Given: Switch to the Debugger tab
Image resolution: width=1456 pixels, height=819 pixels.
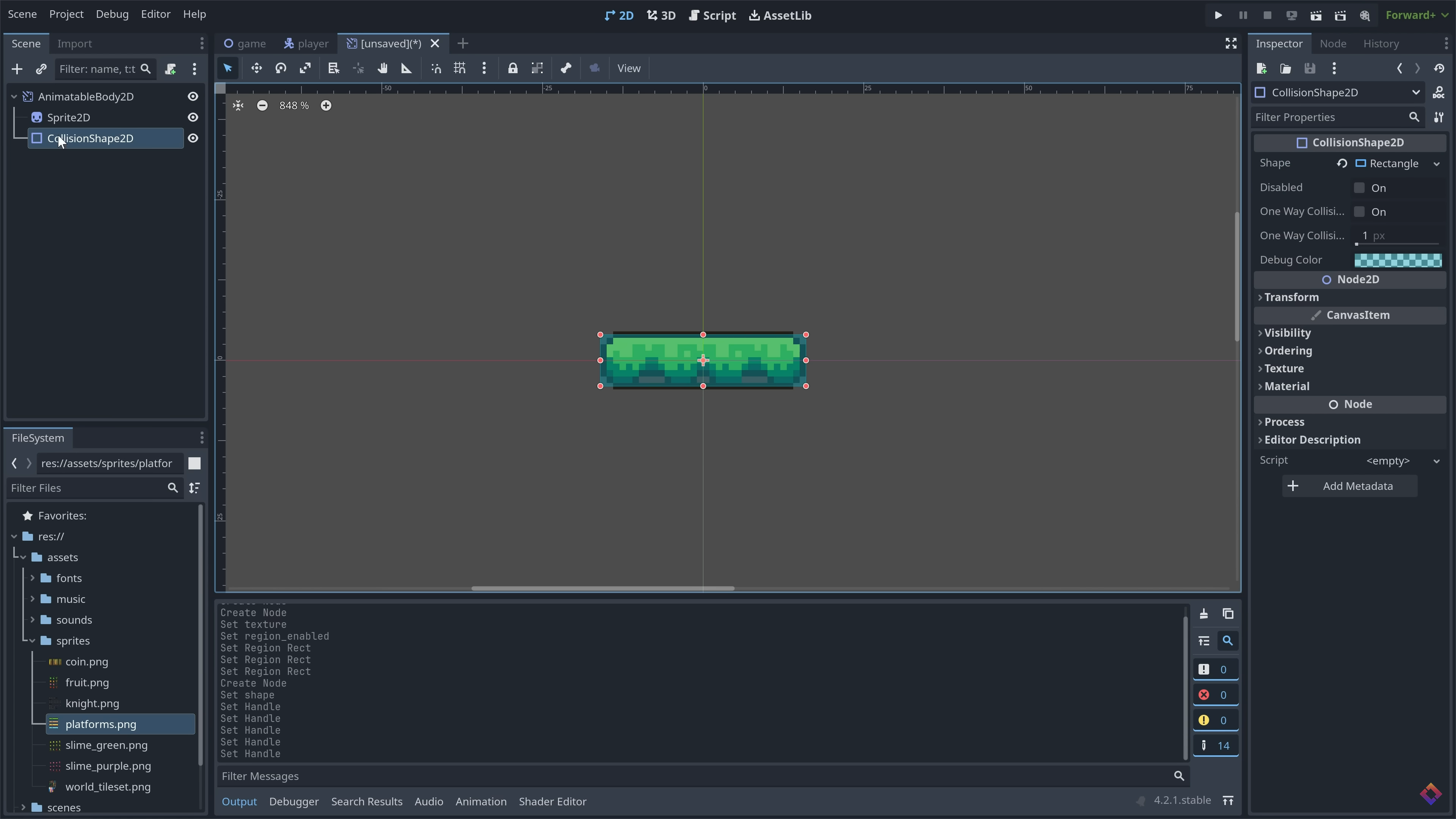Looking at the screenshot, I should coord(293,802).
